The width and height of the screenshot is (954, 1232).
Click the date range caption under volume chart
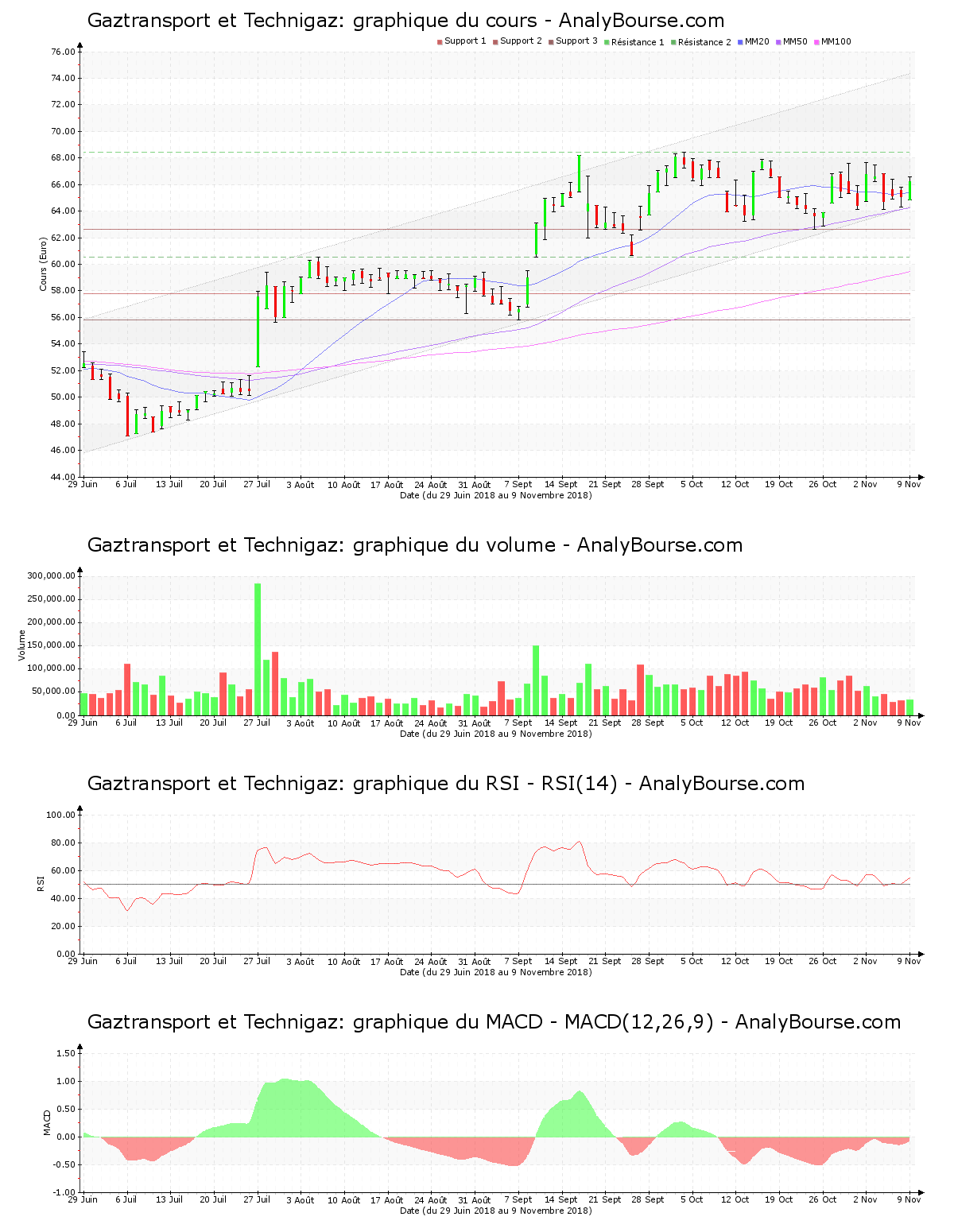495,734
